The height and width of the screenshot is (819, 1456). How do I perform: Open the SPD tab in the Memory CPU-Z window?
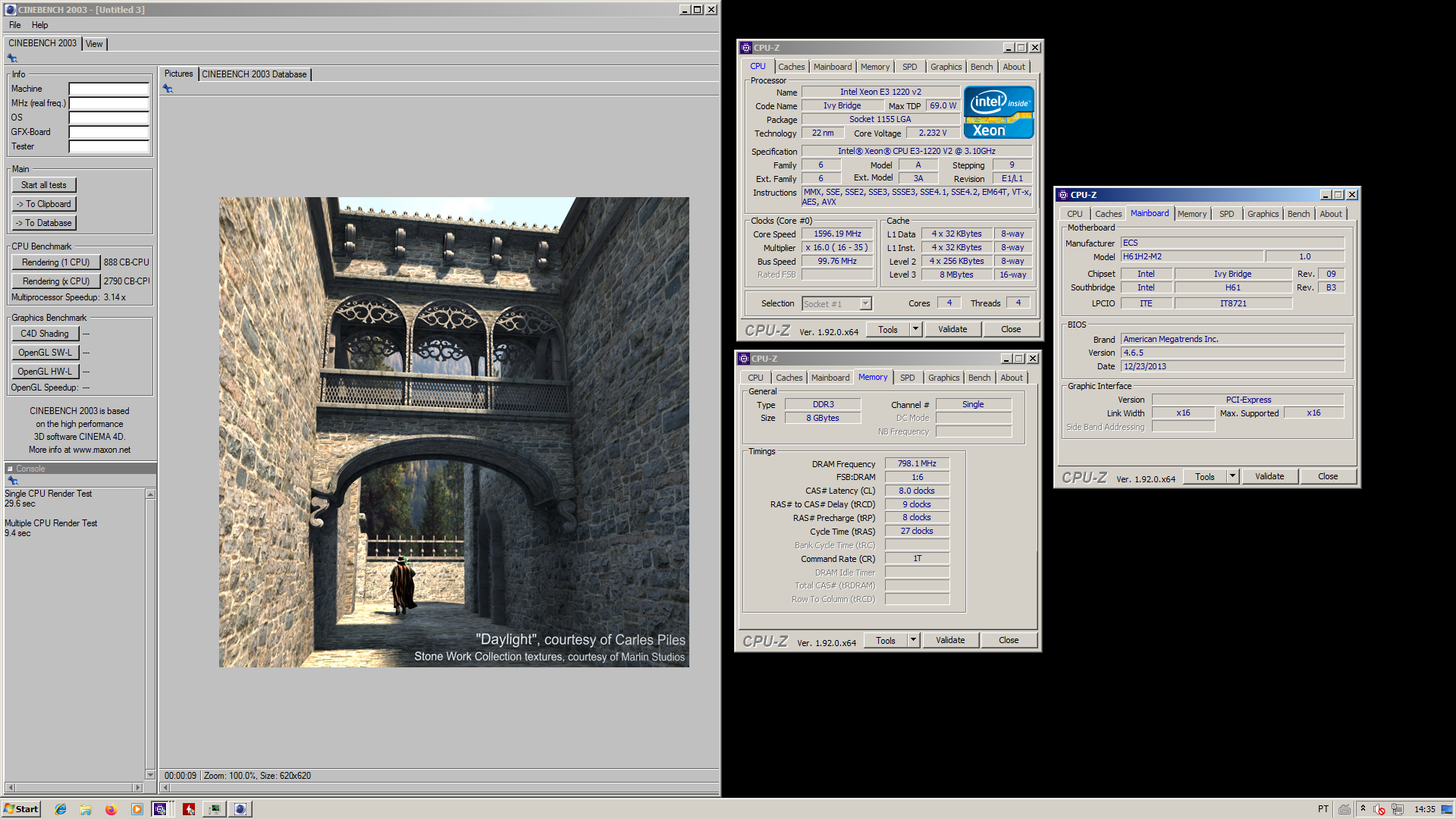907,378
